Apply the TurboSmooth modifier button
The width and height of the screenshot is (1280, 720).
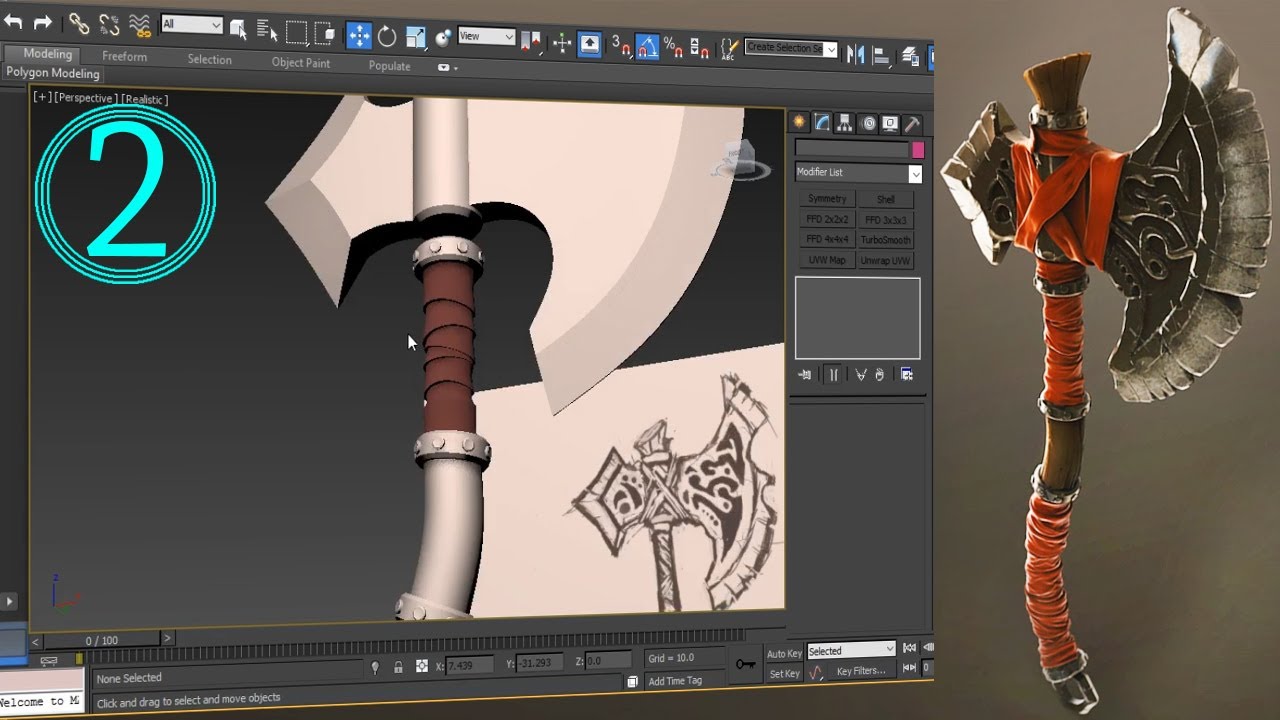(886, 240)
